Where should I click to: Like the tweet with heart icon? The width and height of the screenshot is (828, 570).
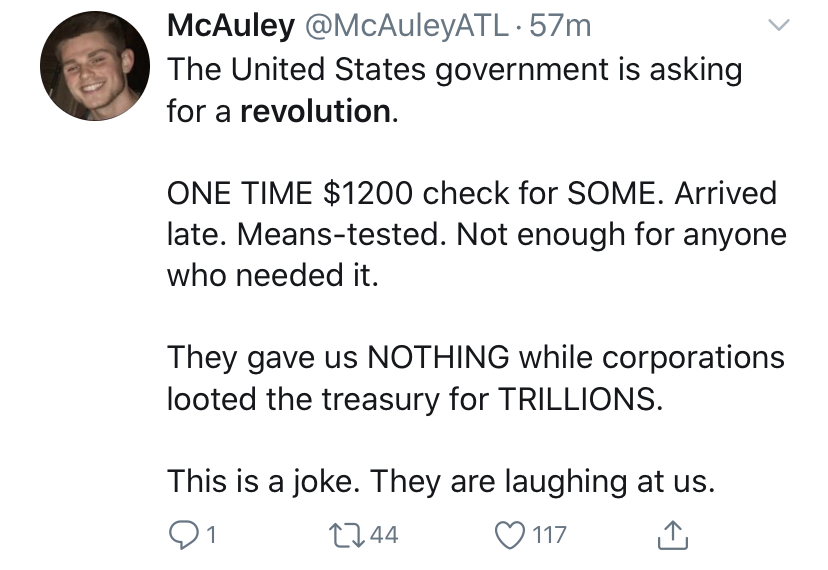510,535
